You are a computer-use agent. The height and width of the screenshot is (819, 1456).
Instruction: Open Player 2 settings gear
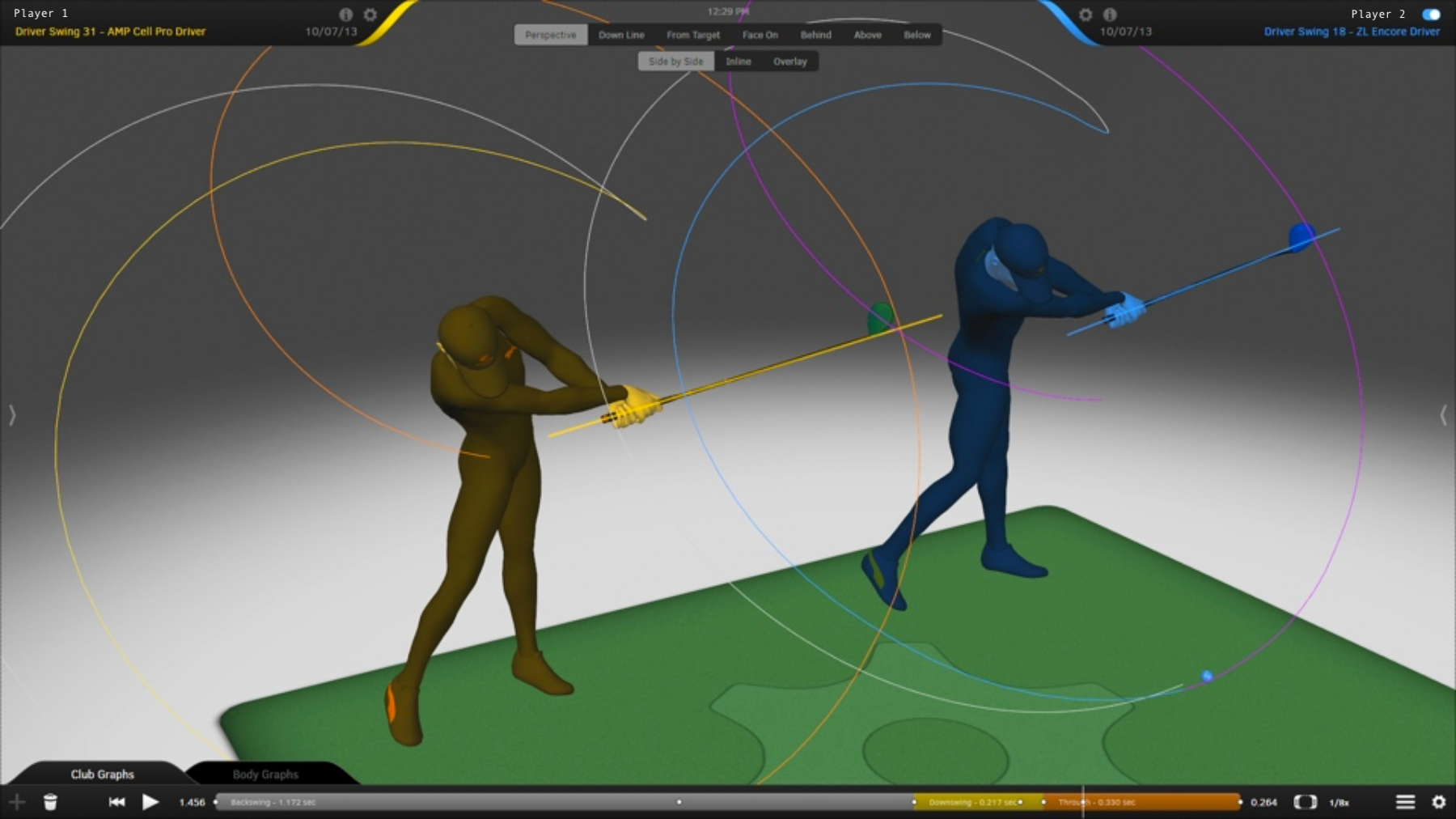click(x=1086, y=14)
